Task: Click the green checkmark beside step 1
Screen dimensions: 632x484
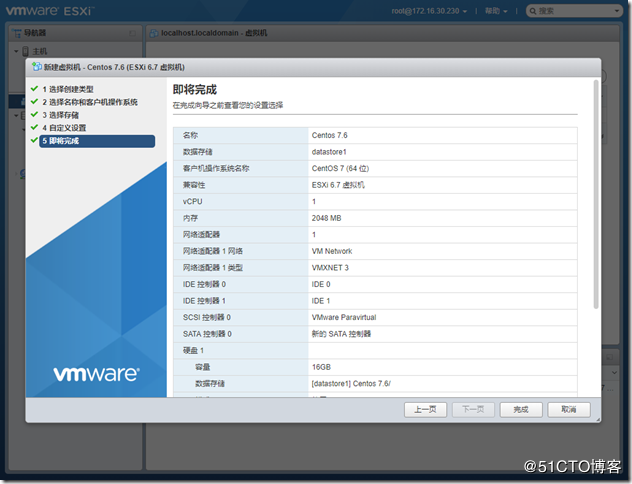Action: click(x=34, y=89)
